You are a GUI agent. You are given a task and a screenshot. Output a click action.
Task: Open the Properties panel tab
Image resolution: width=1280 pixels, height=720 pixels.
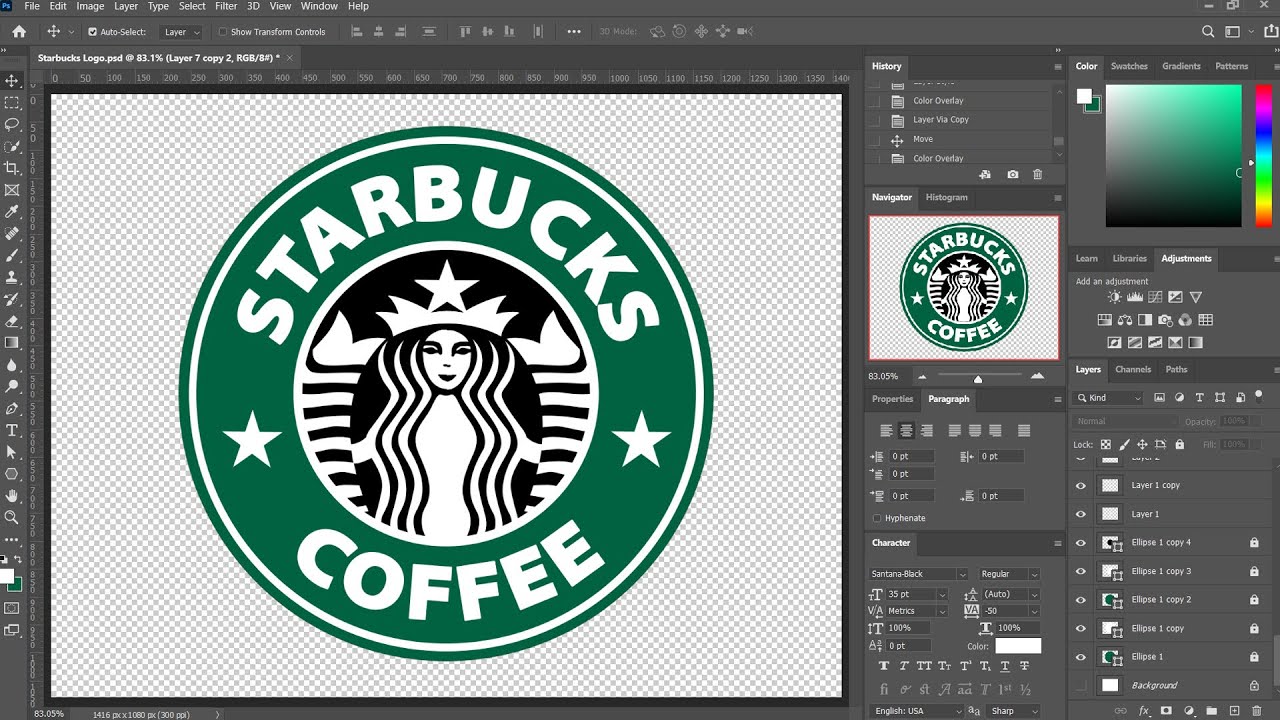[x=892, y=399]
